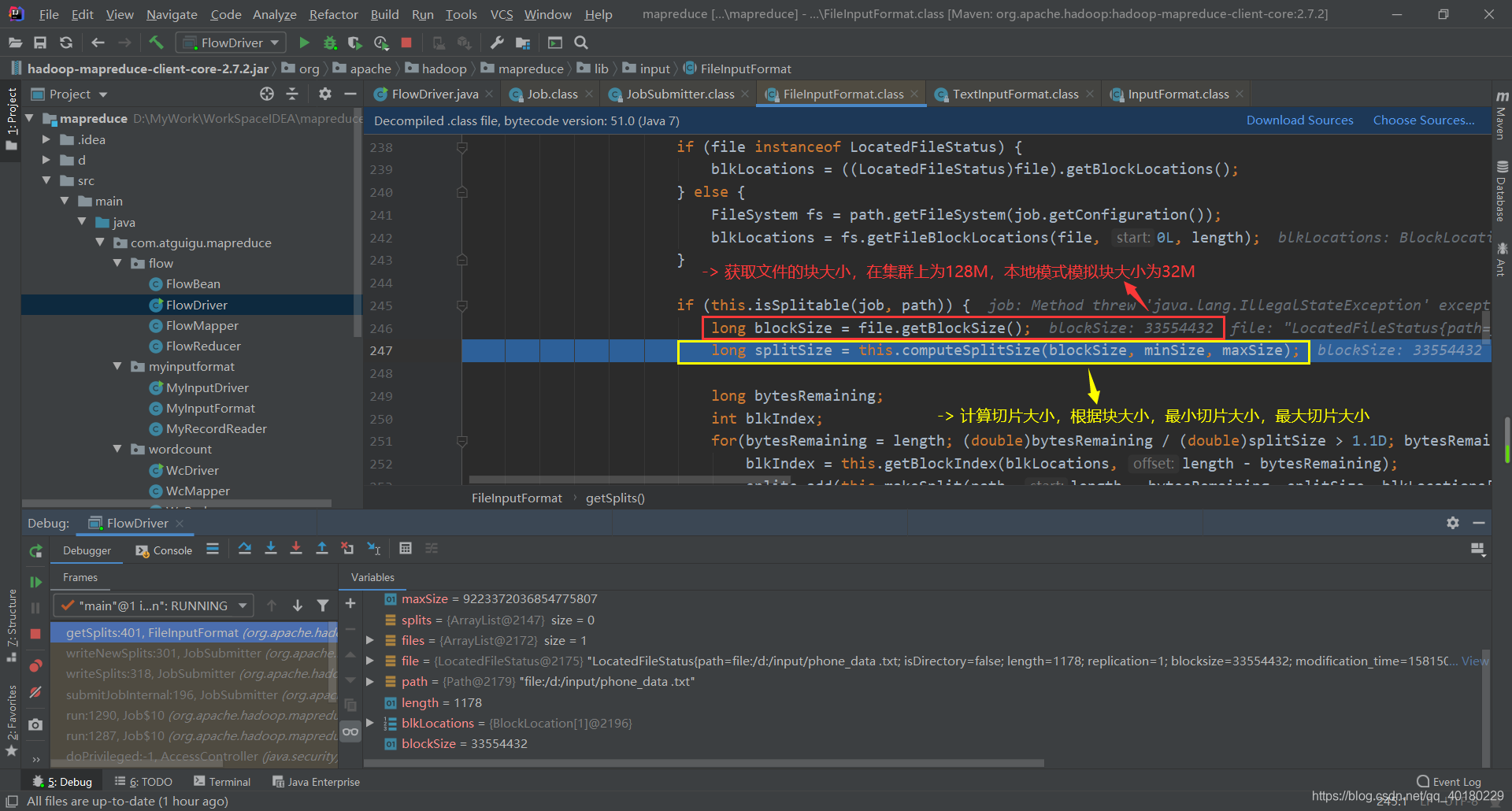The width and height of the screenshot is (1512, 811).
Task: Click Force Step Into red arrow
Action: pyautogui.click(x=296, y=548)
